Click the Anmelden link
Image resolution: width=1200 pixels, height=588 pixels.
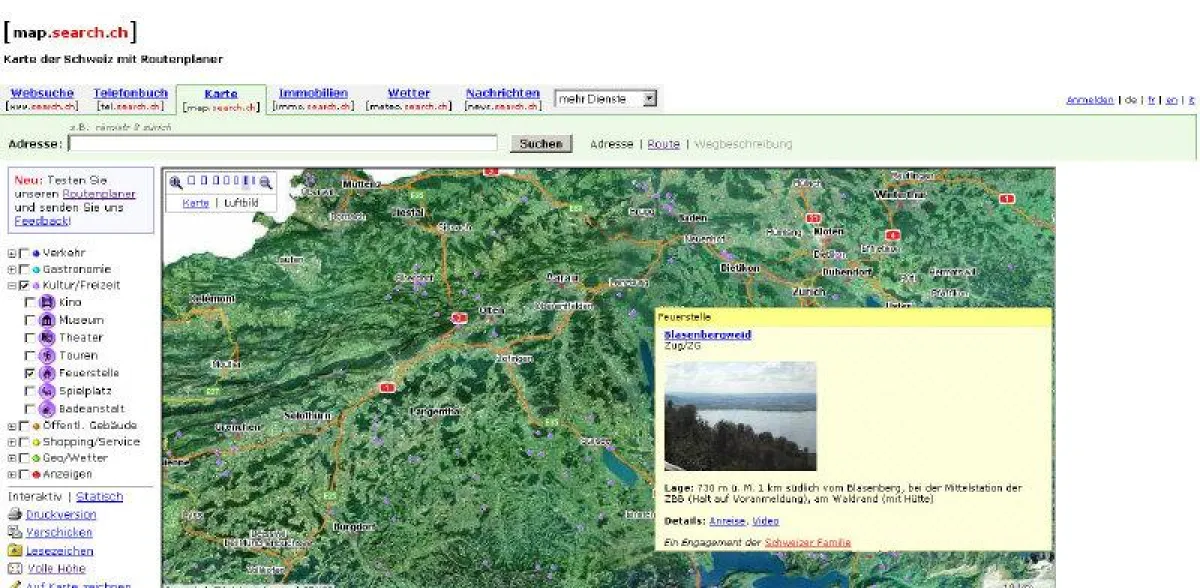(x=1090, y=100)
